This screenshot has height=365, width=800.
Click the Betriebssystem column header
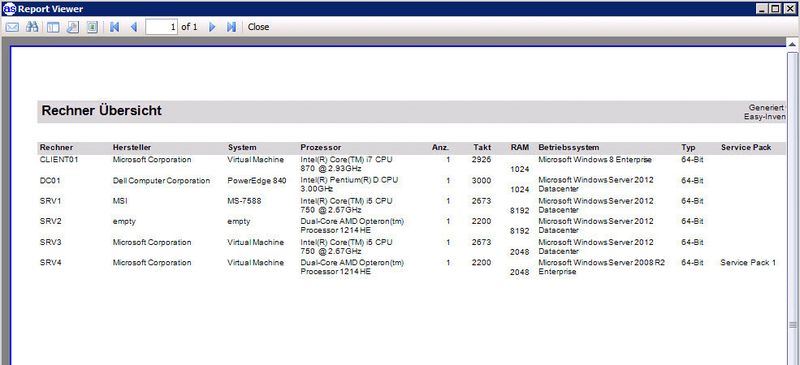click(x=568, y=148)
